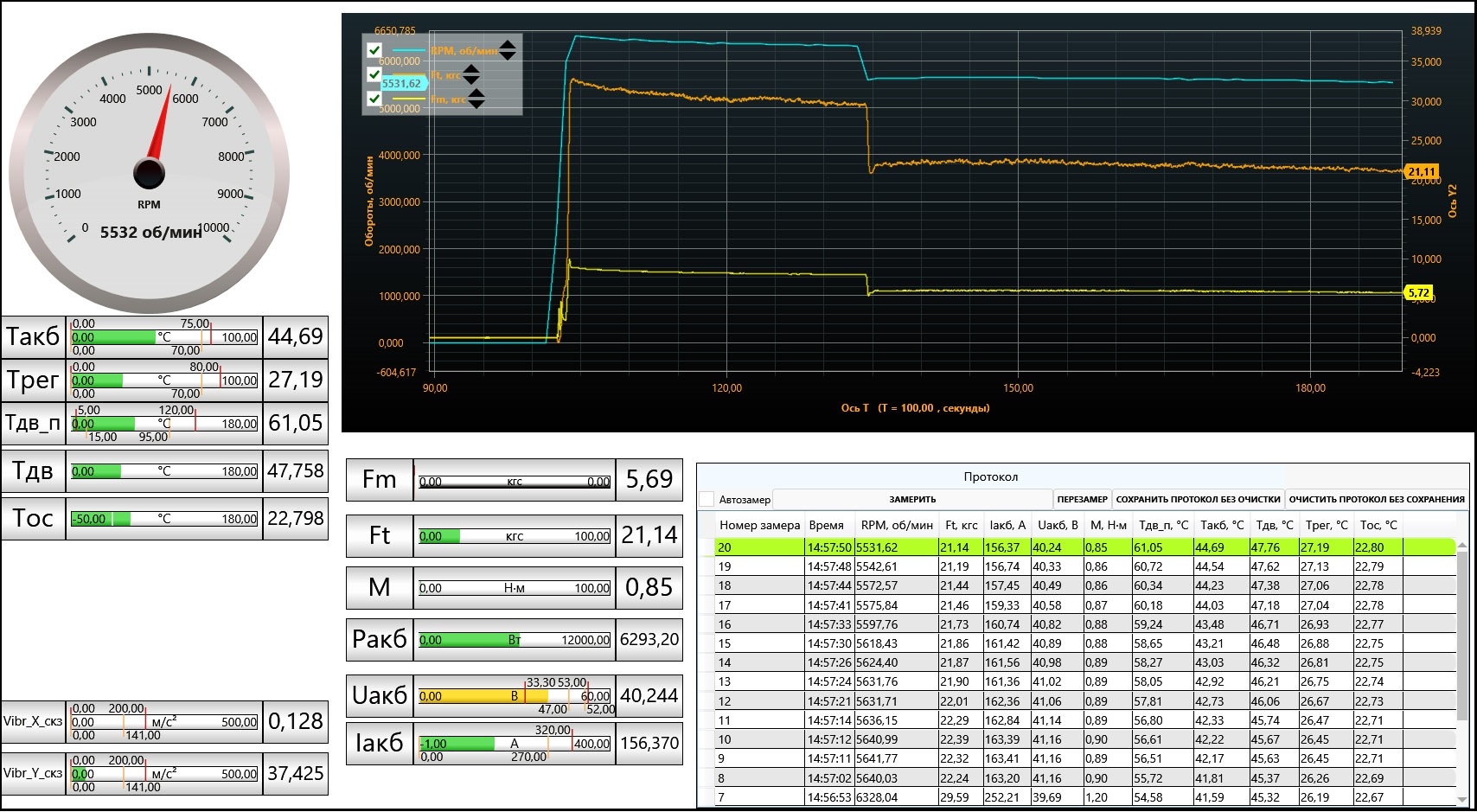Click the Uакб, В column header
The width and height of the screenshot is (1477, 812).
pos(1058,525)
